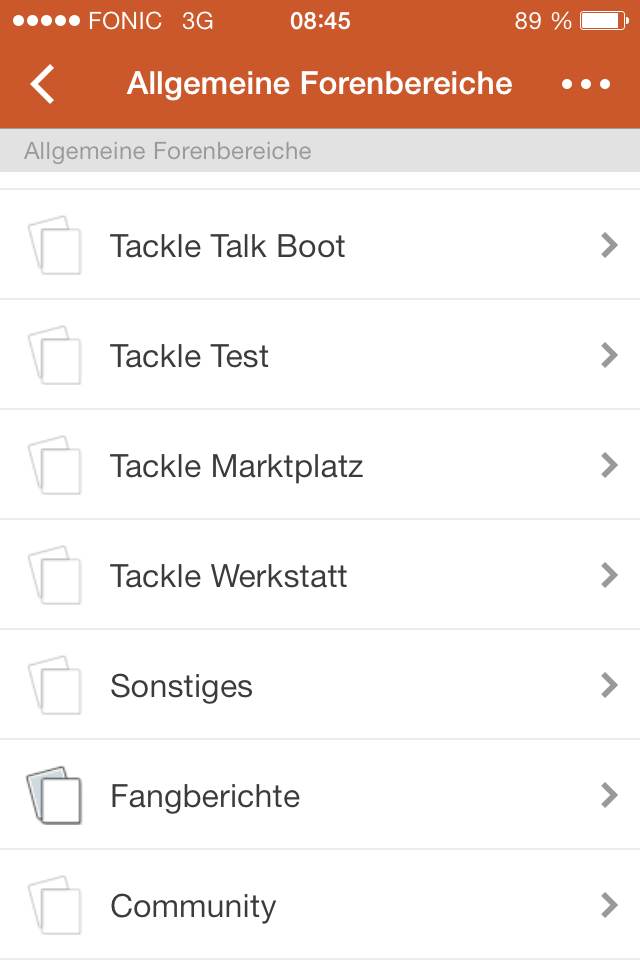Expand Tackle Talk Boot via its chevron
This screenshot has width=640, height=960.
coord(608,245)
